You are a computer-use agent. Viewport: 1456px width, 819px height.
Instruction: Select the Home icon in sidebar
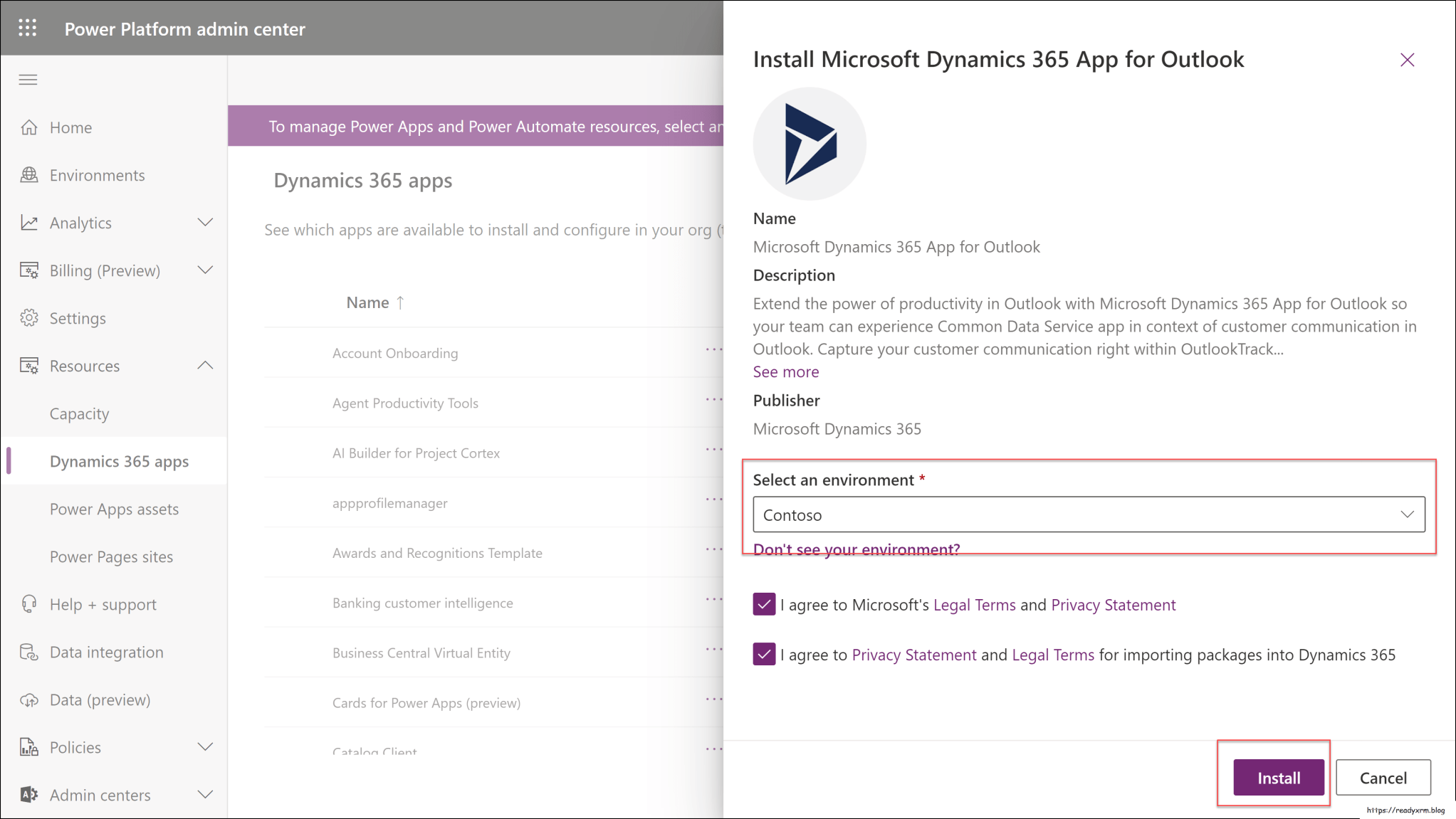coord(29,127)
